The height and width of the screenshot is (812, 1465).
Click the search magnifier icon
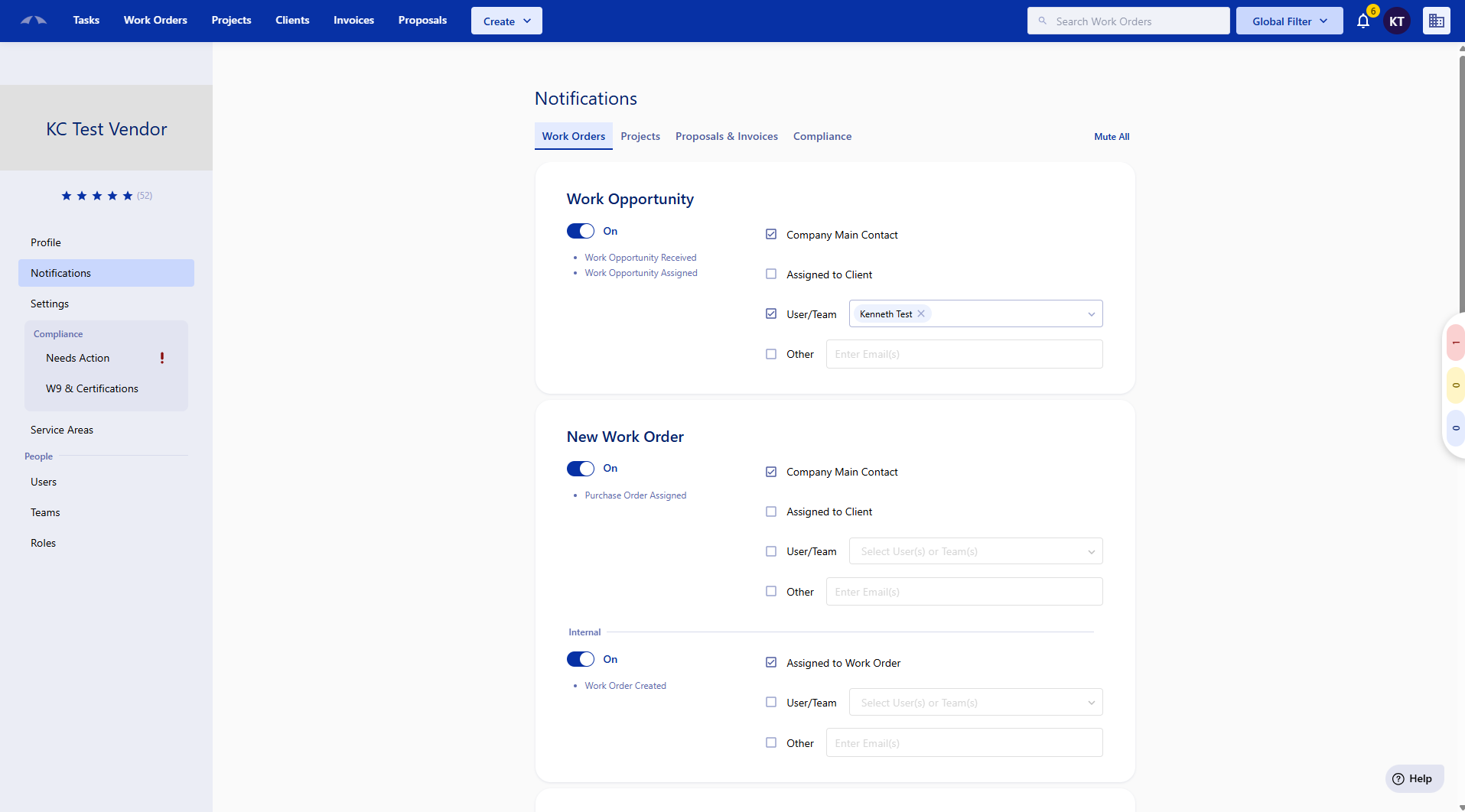(1043, 21)
